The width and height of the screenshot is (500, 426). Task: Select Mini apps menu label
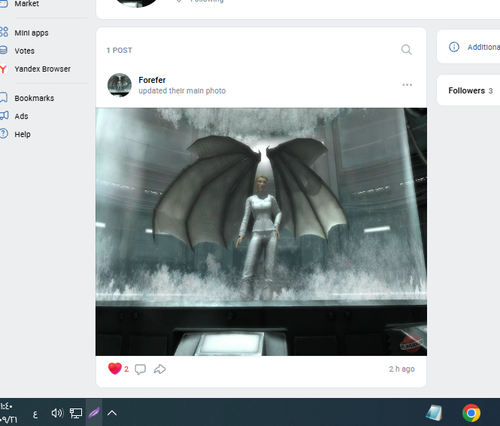31,33
